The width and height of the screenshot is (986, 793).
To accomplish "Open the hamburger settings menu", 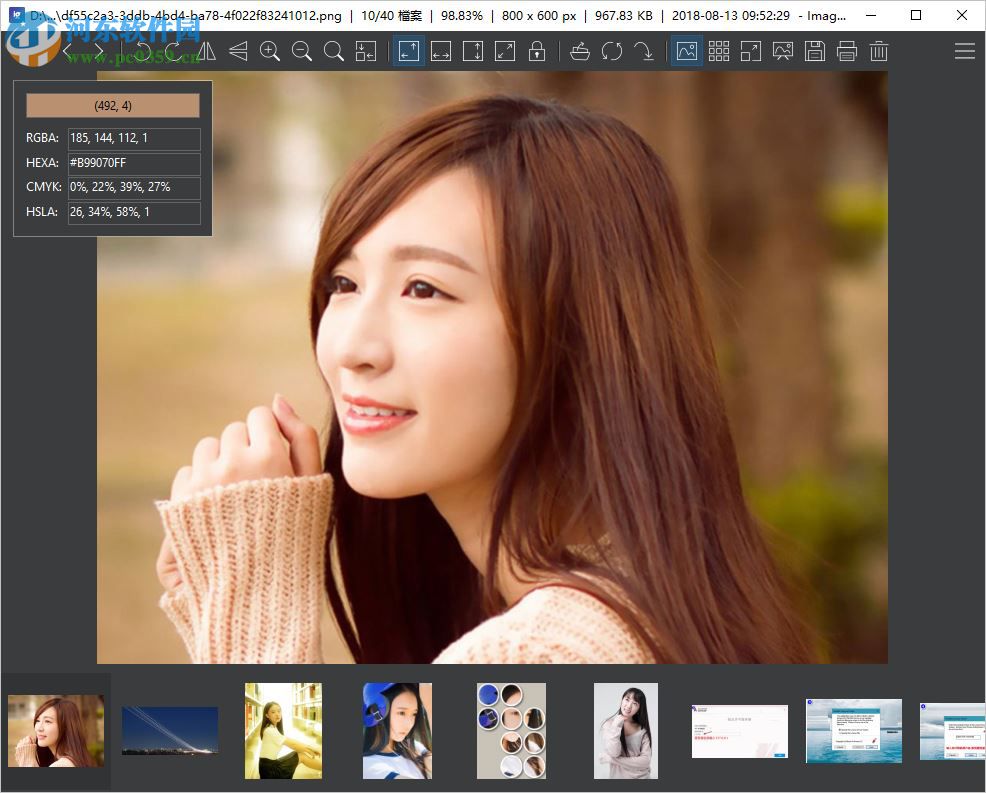I will click(964, 50).
